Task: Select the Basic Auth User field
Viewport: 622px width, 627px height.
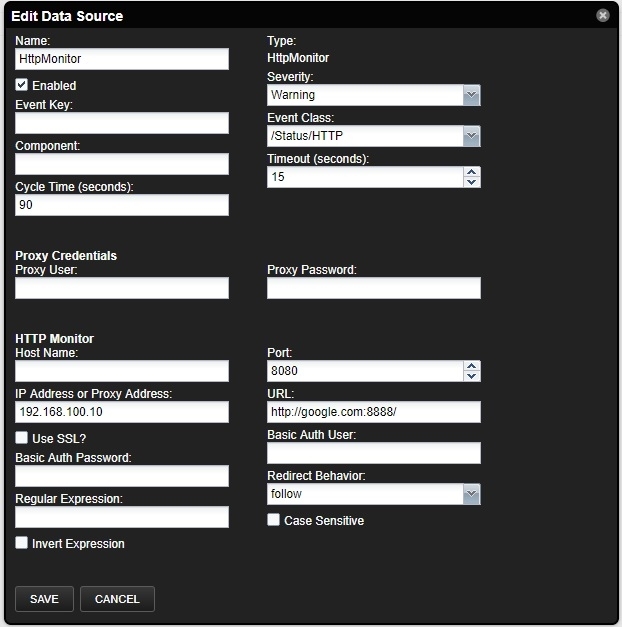Action: click(374, 453)
